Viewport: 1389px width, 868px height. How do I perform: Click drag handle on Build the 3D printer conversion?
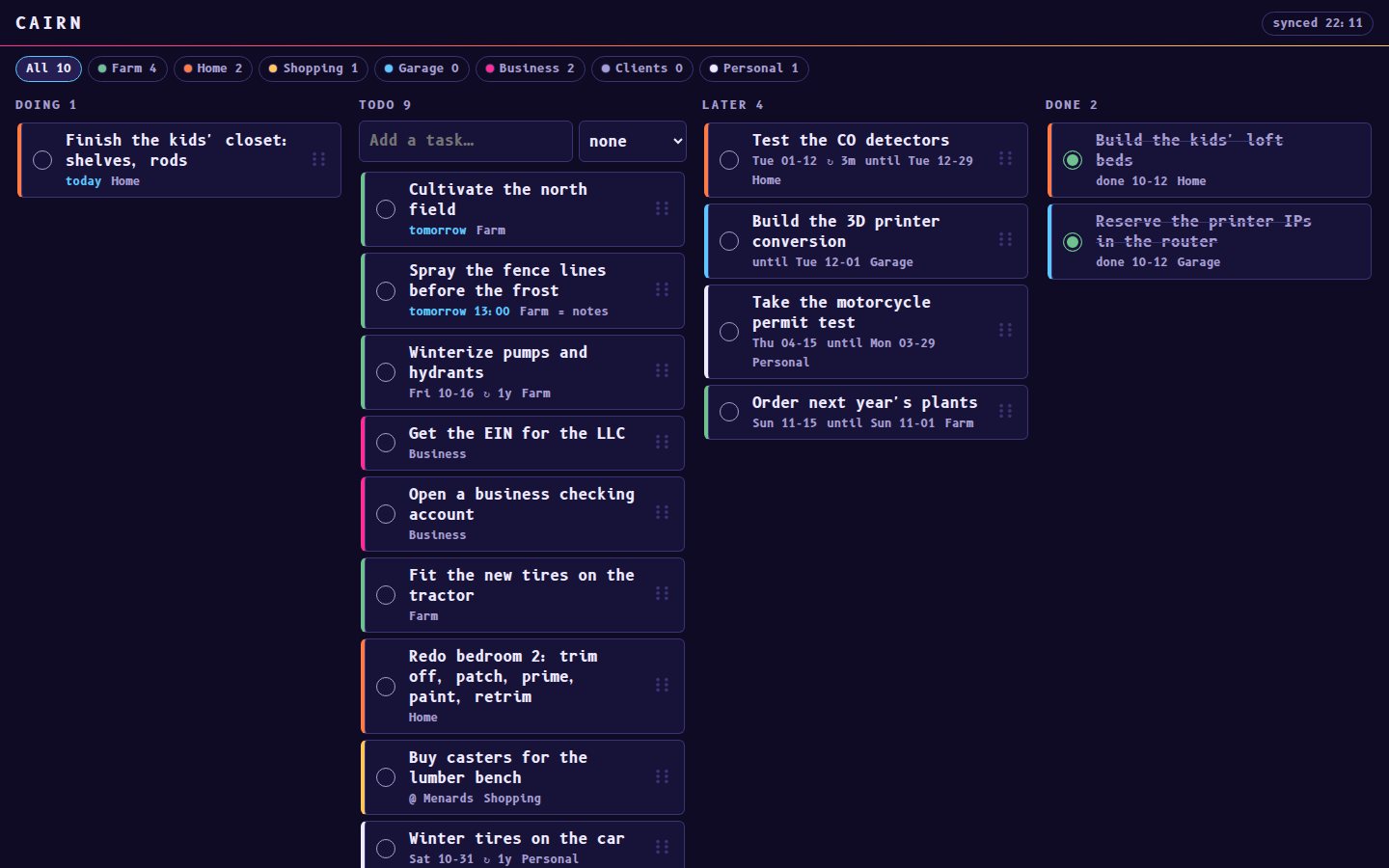click(1005, 239)
